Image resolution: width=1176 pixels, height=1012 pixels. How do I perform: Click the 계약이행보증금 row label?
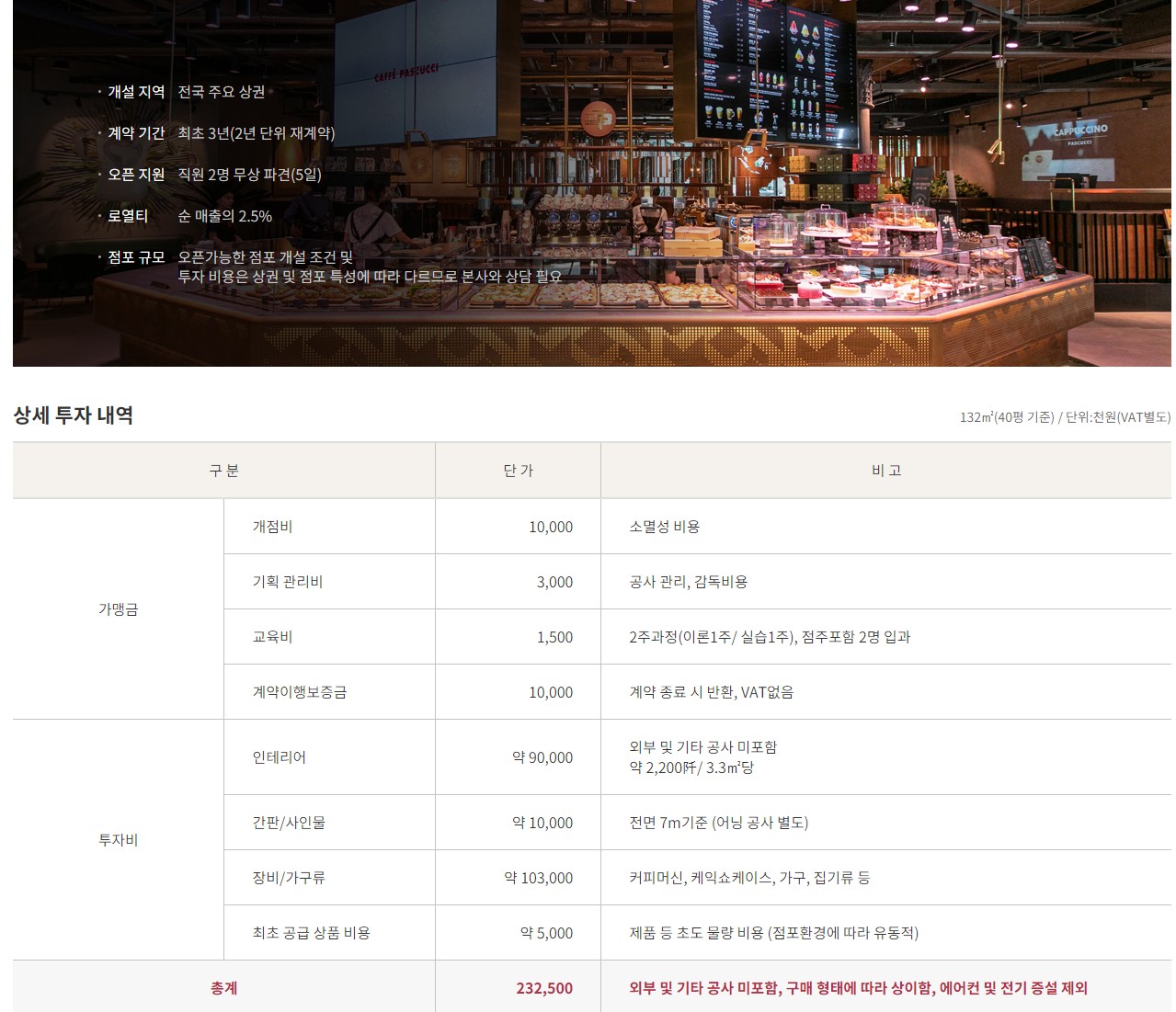click(300, 692)
